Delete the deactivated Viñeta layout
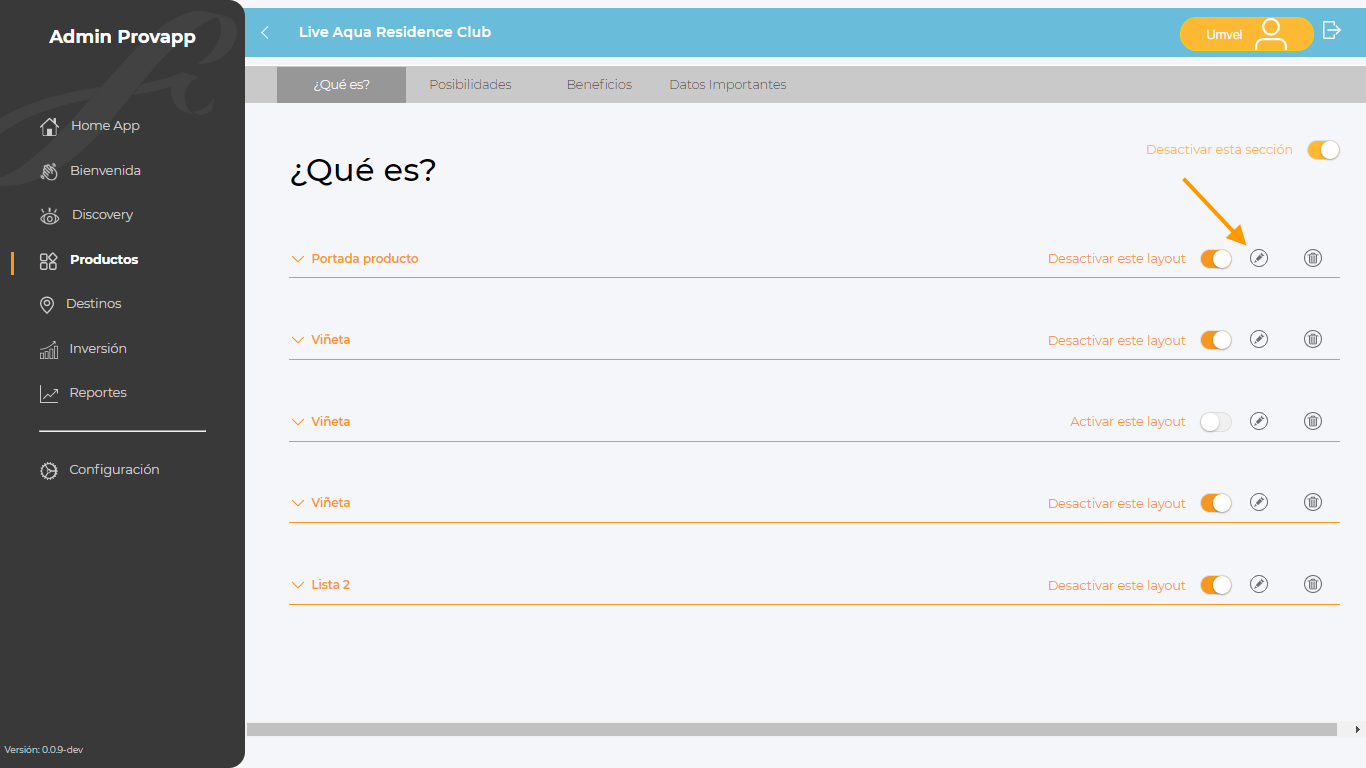The width and height of the screenshot is (1366, 768). tap(1313, 421)
